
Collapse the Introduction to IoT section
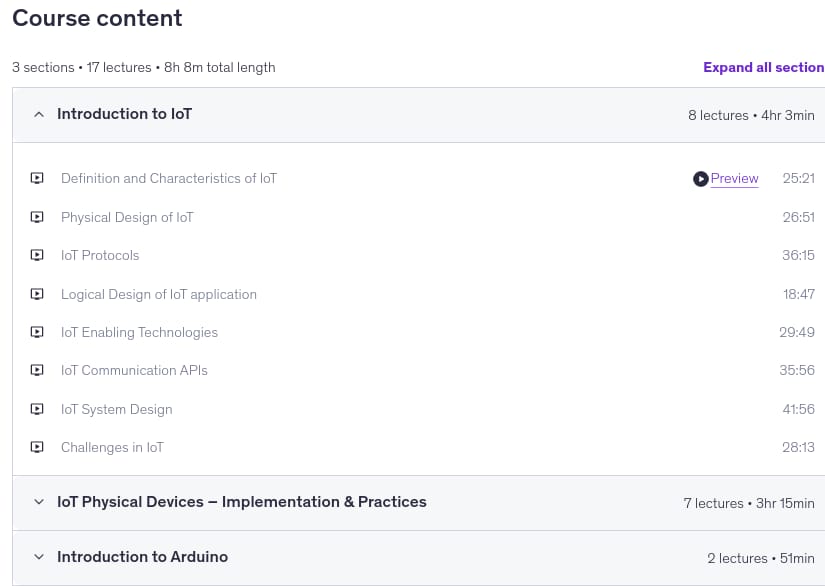click(39, 114)
